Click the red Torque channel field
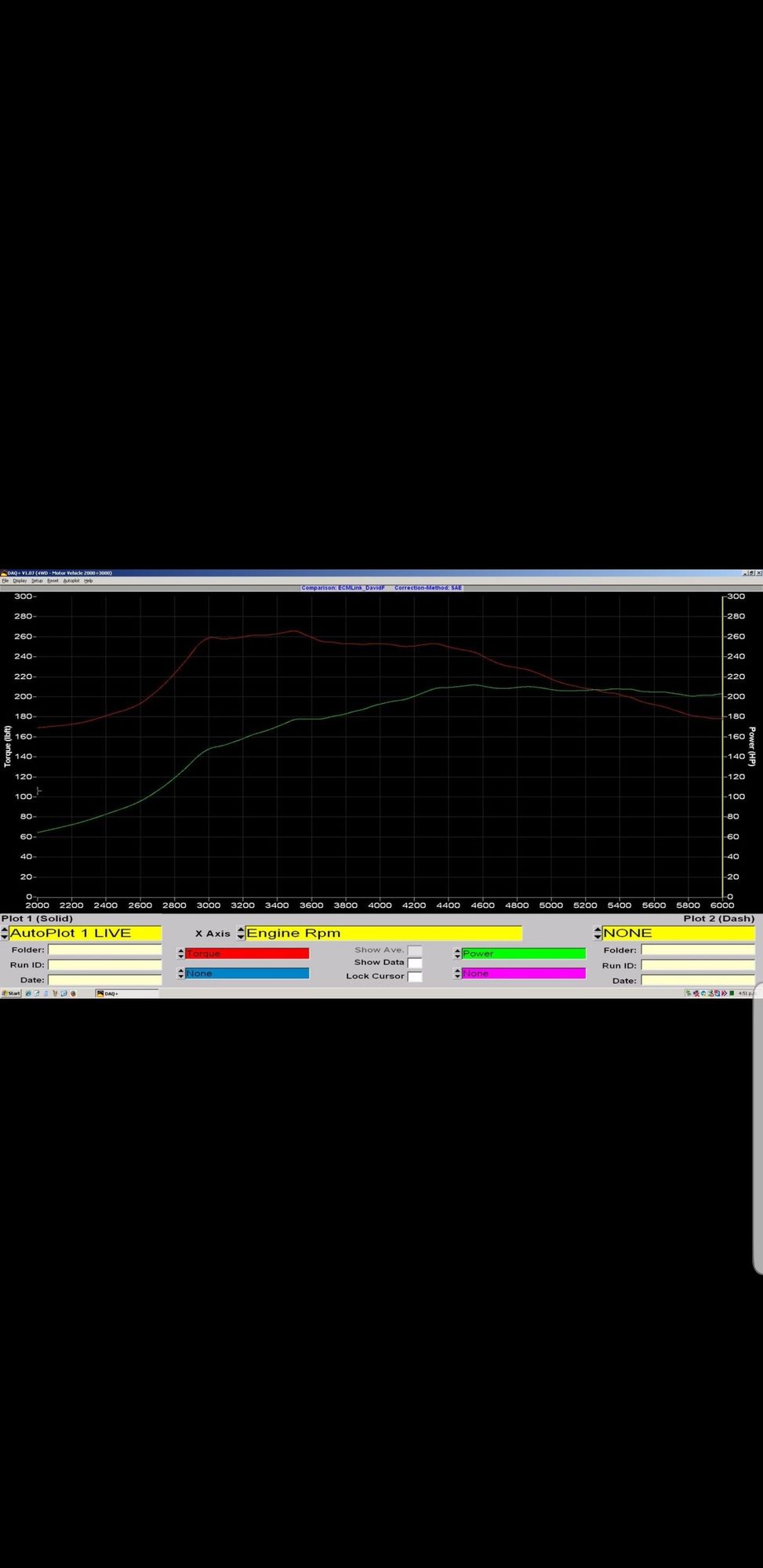The height and width of the screenshot is (1568, 763). (247, 953)
